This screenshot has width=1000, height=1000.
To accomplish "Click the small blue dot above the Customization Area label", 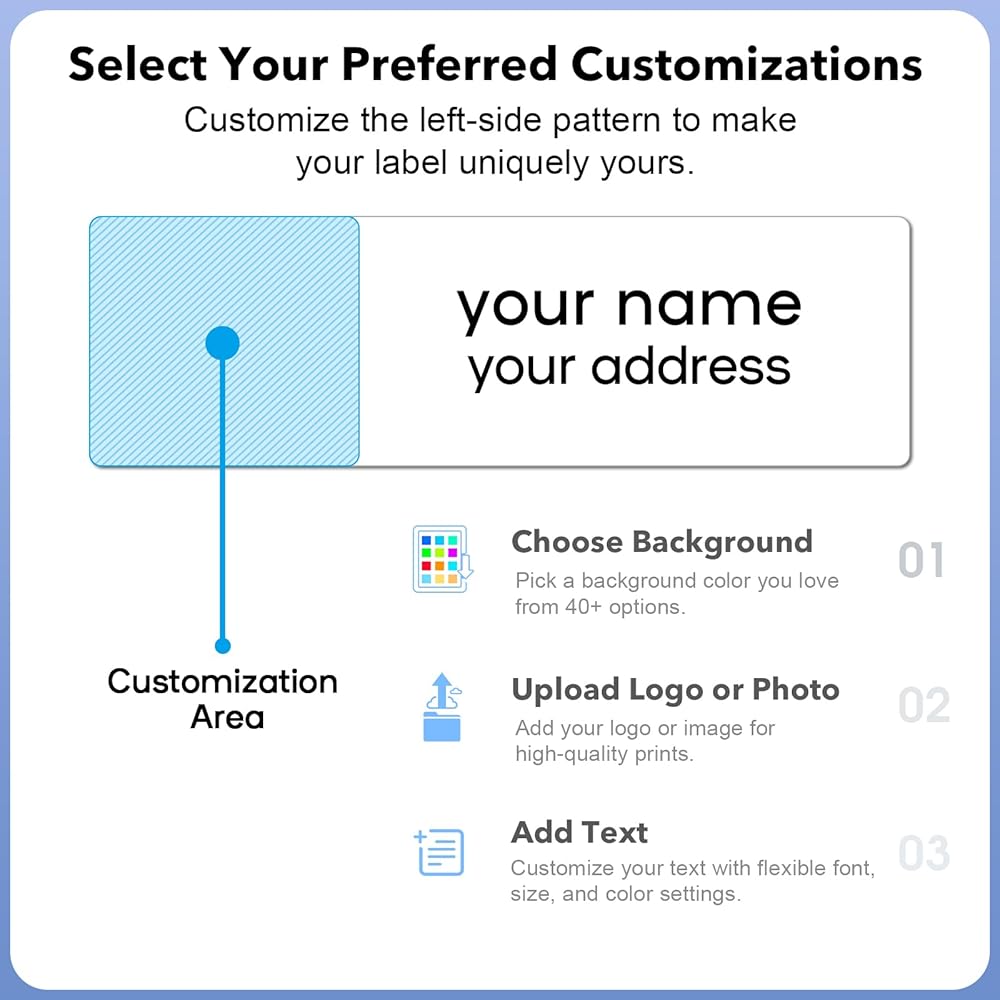I will (223, 646).
